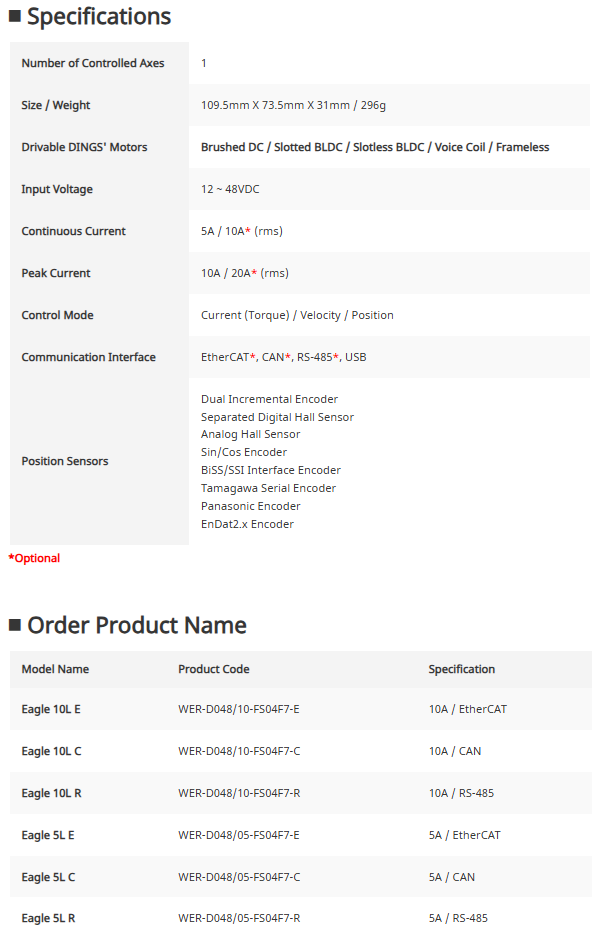Click the Drivable DINGS' Motors label

tap(84, 147)
